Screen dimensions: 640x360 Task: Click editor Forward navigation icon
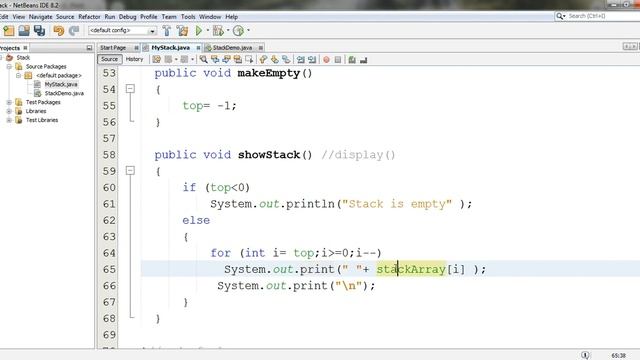(184, 60)
